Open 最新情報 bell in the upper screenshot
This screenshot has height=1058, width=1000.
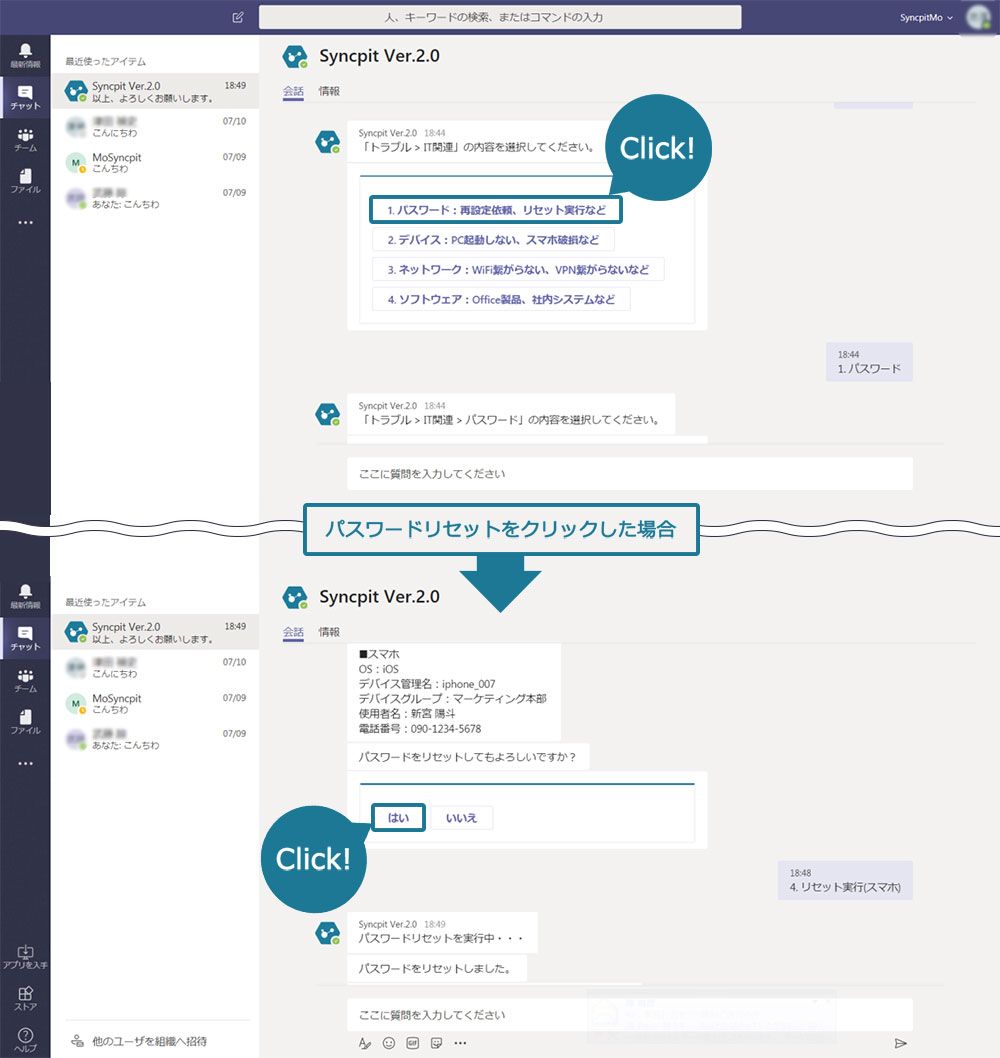coord(25,55)
